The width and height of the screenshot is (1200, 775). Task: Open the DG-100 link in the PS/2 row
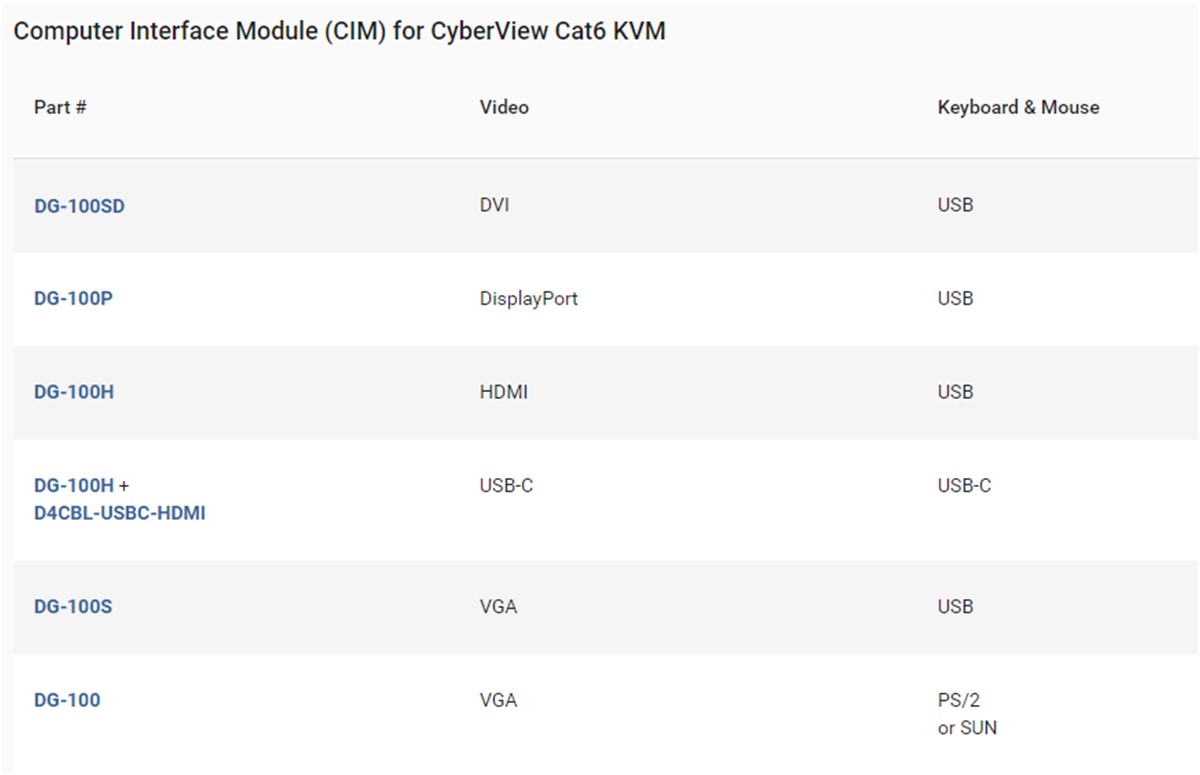(67, 700)
